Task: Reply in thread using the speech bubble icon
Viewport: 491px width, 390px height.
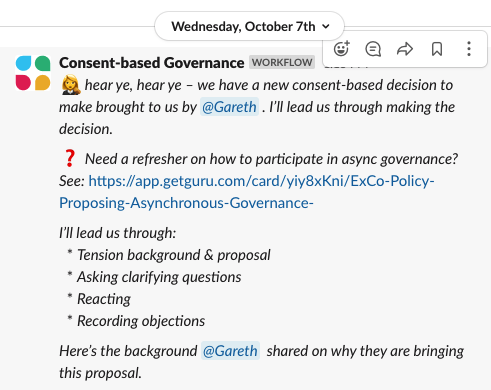Action: tap(373, 49)
